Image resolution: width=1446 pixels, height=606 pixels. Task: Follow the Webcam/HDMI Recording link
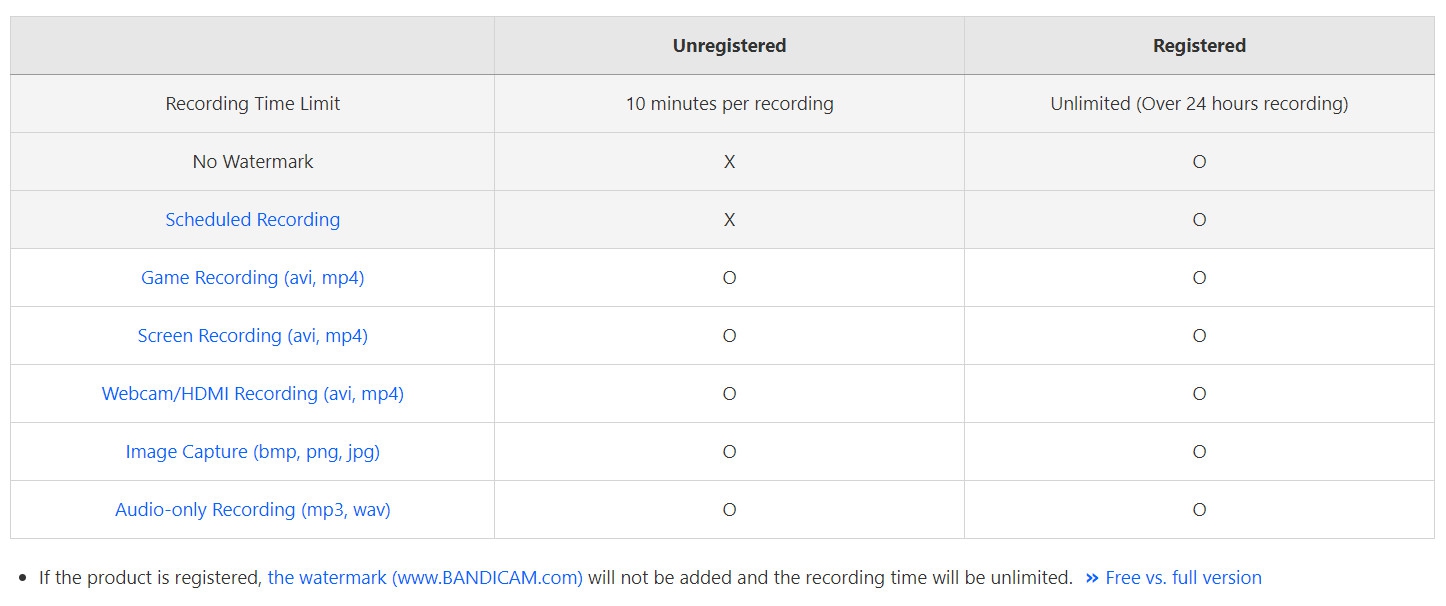pos(252,394)
